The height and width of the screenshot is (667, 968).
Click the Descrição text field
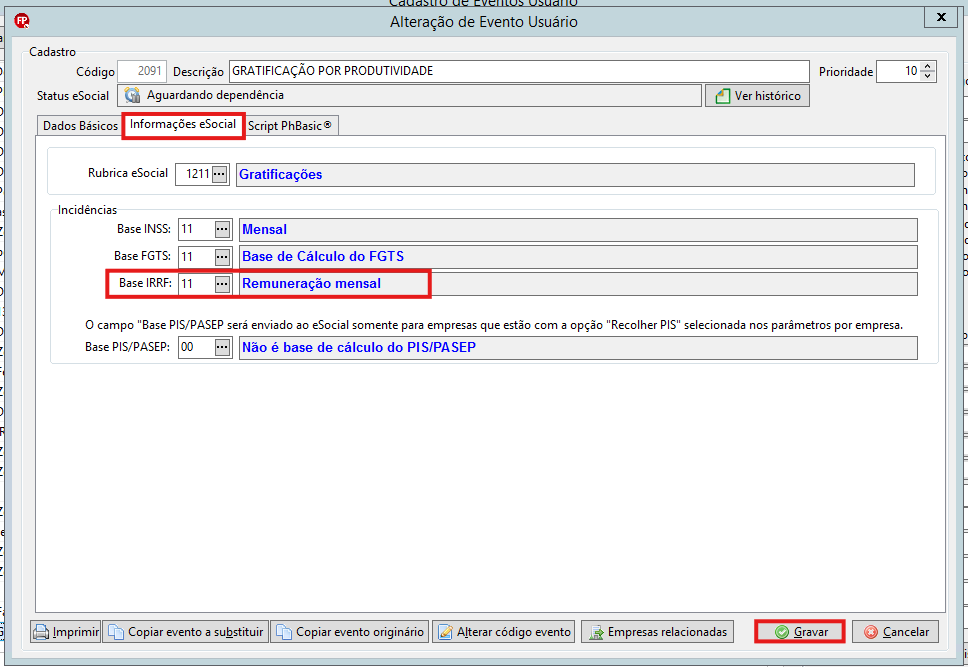click(x=519, y=71)
